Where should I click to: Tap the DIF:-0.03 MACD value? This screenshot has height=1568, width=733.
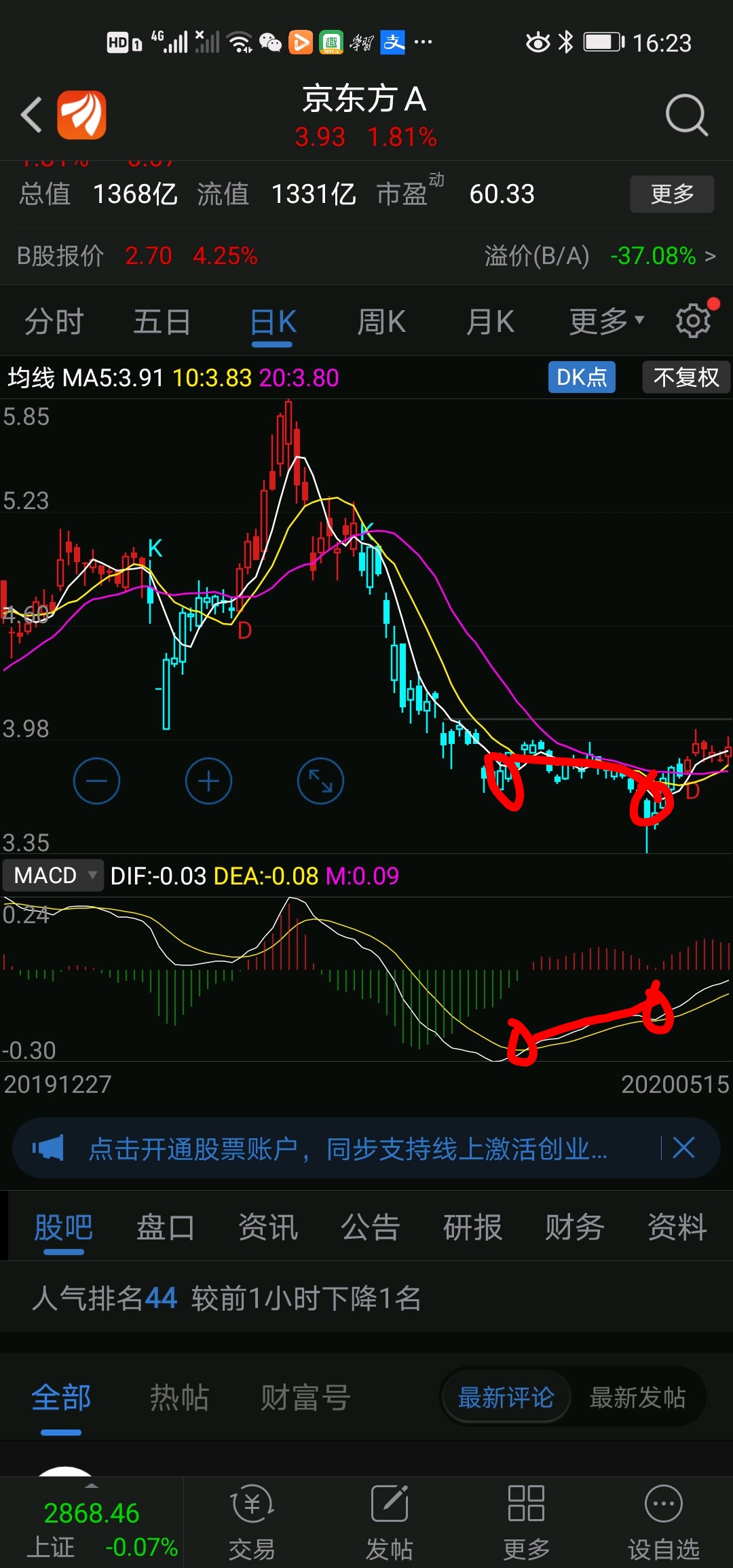click(x=158, y=876)
